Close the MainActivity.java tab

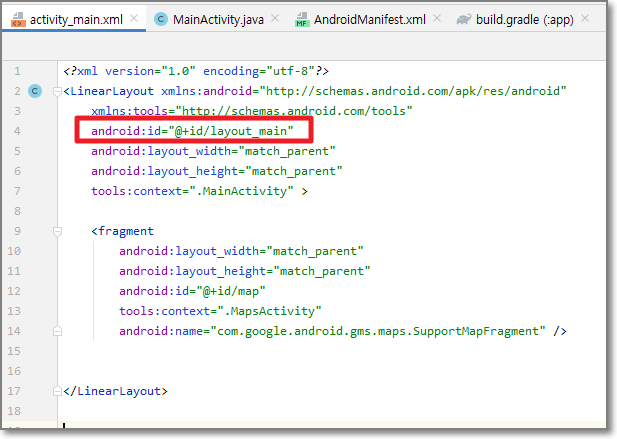275,18
